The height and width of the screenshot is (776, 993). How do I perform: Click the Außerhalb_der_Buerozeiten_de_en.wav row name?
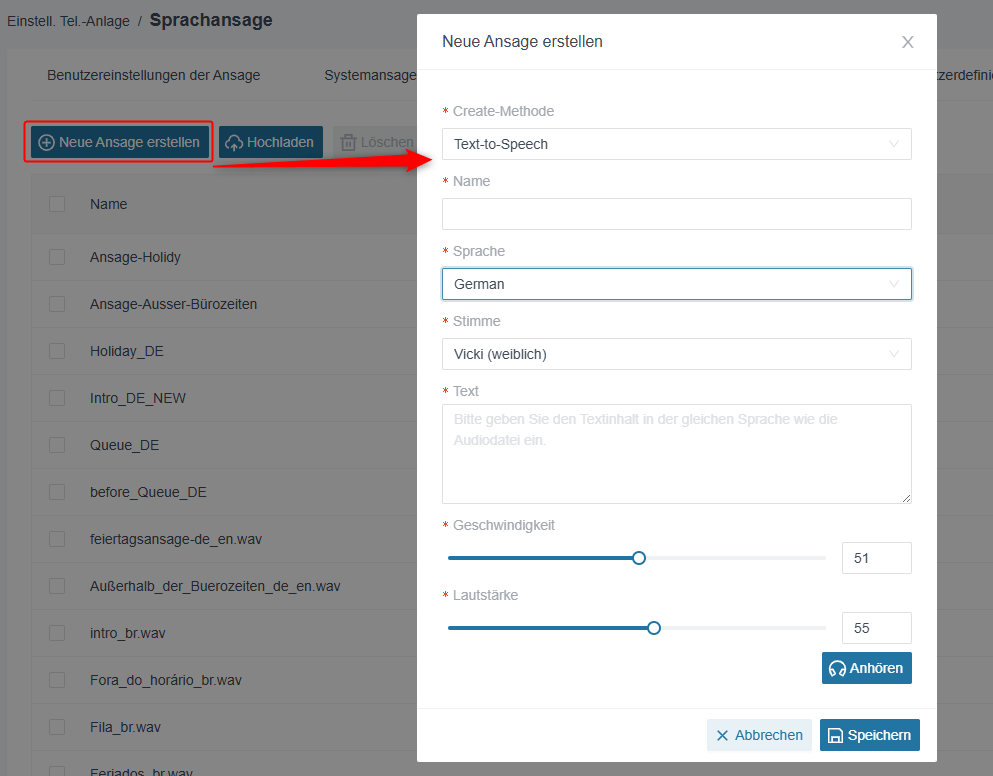215,586
